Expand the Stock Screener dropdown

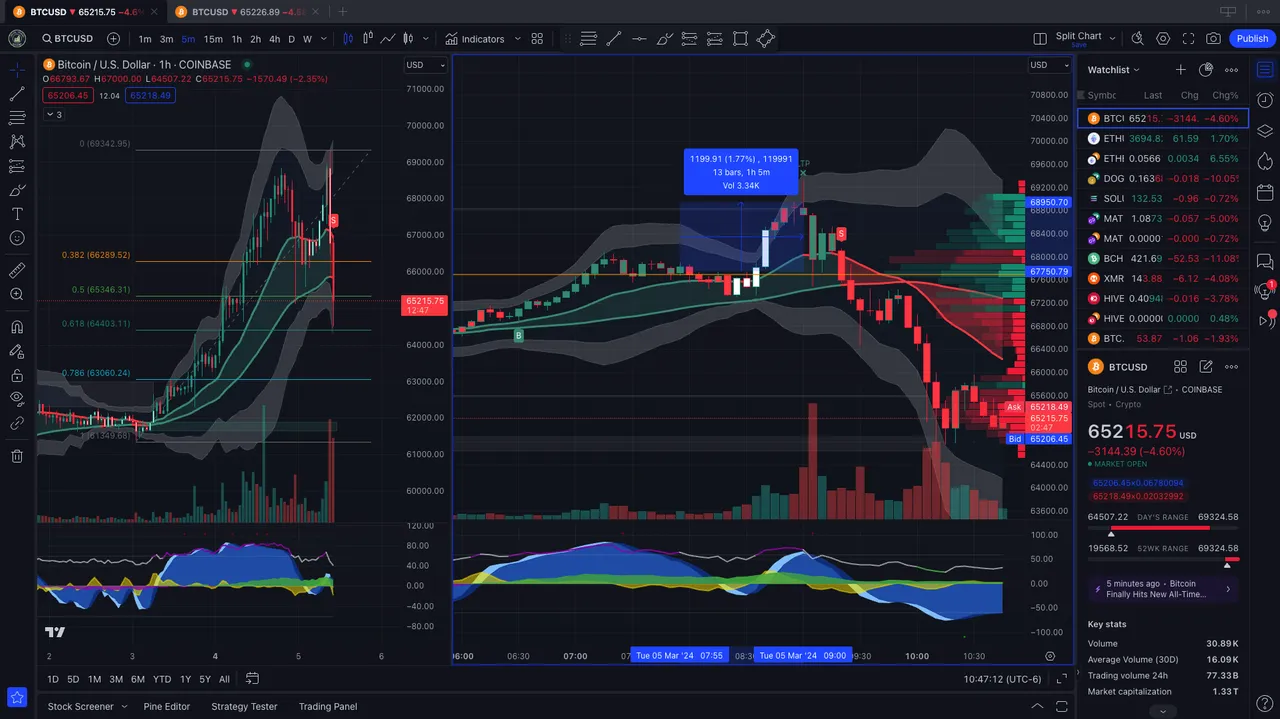point(125,706)
